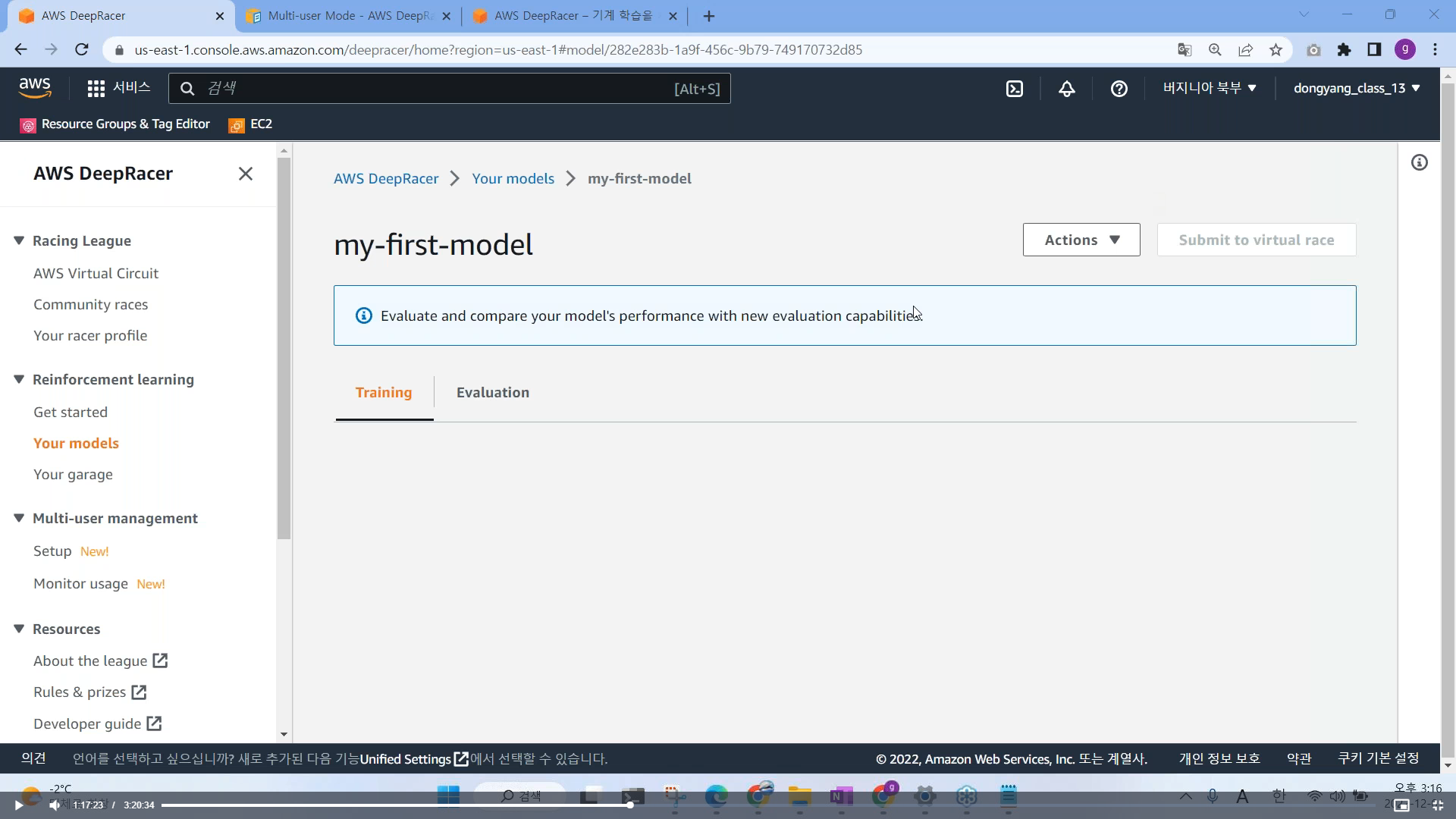Open the region selector dropdown
This screenshot has height=819, width=1456.
(1209, 88)
